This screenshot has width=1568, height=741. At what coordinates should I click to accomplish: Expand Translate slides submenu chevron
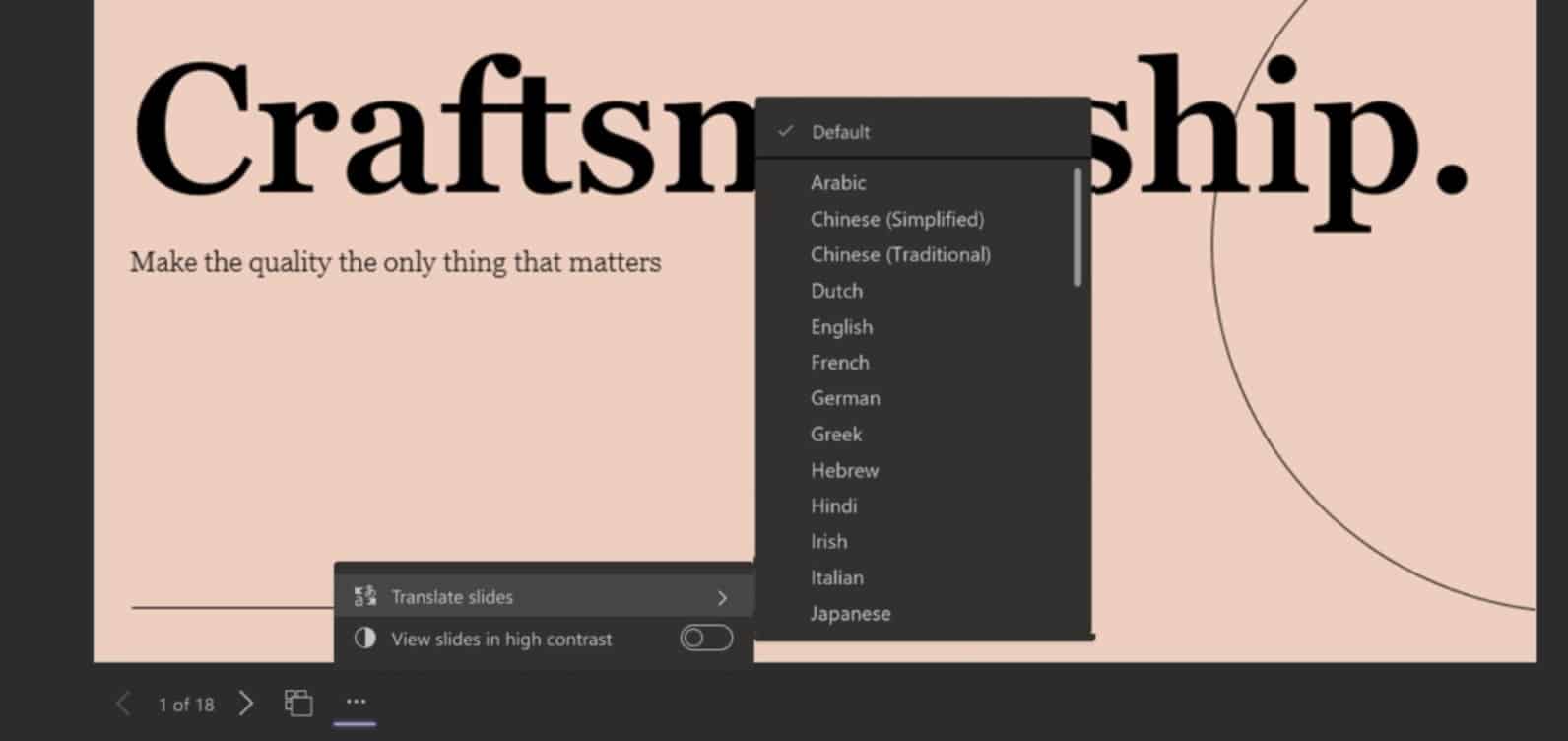coord(722,597)
